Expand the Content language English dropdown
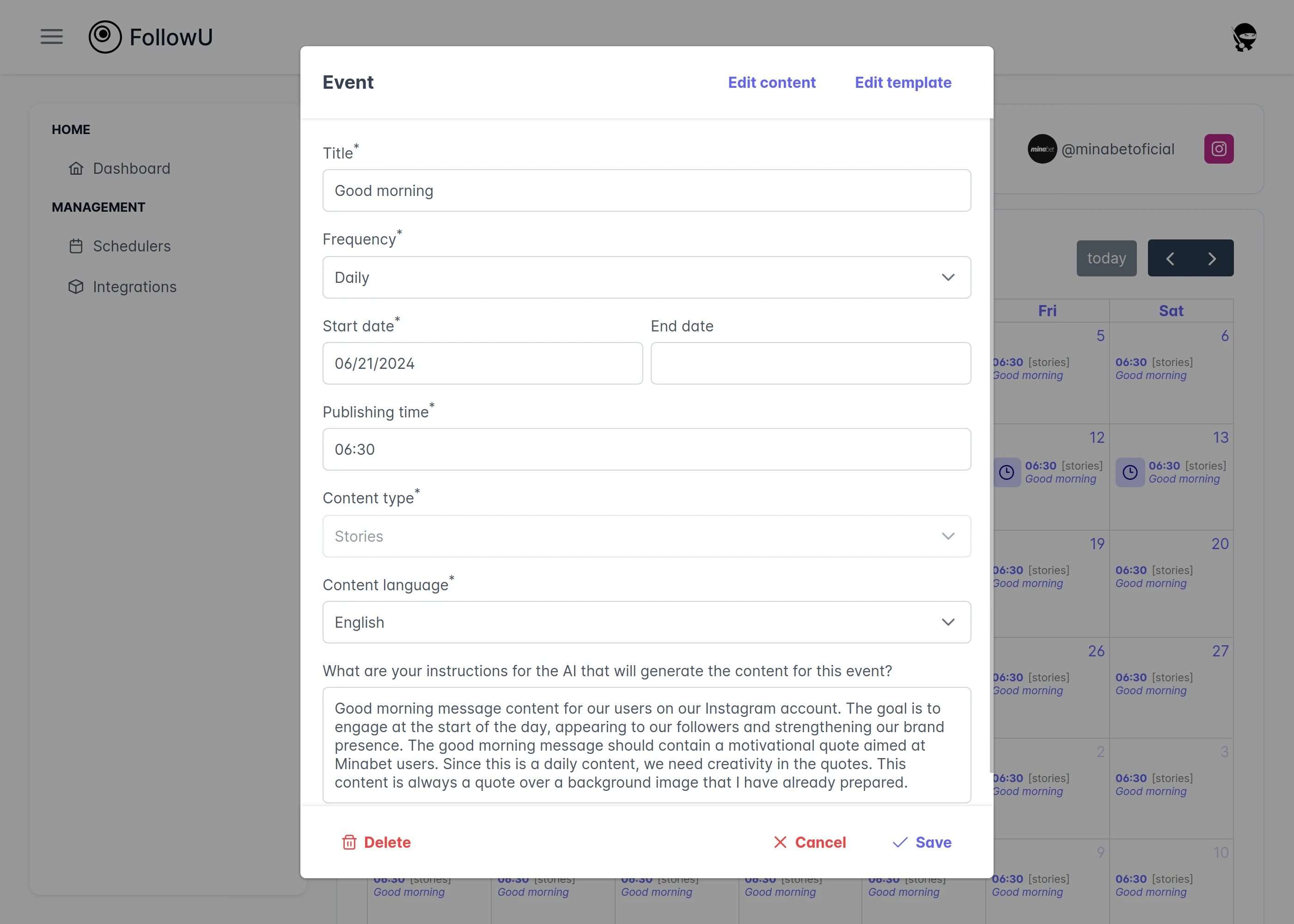The image size is (1294, 924). [646, 623]
